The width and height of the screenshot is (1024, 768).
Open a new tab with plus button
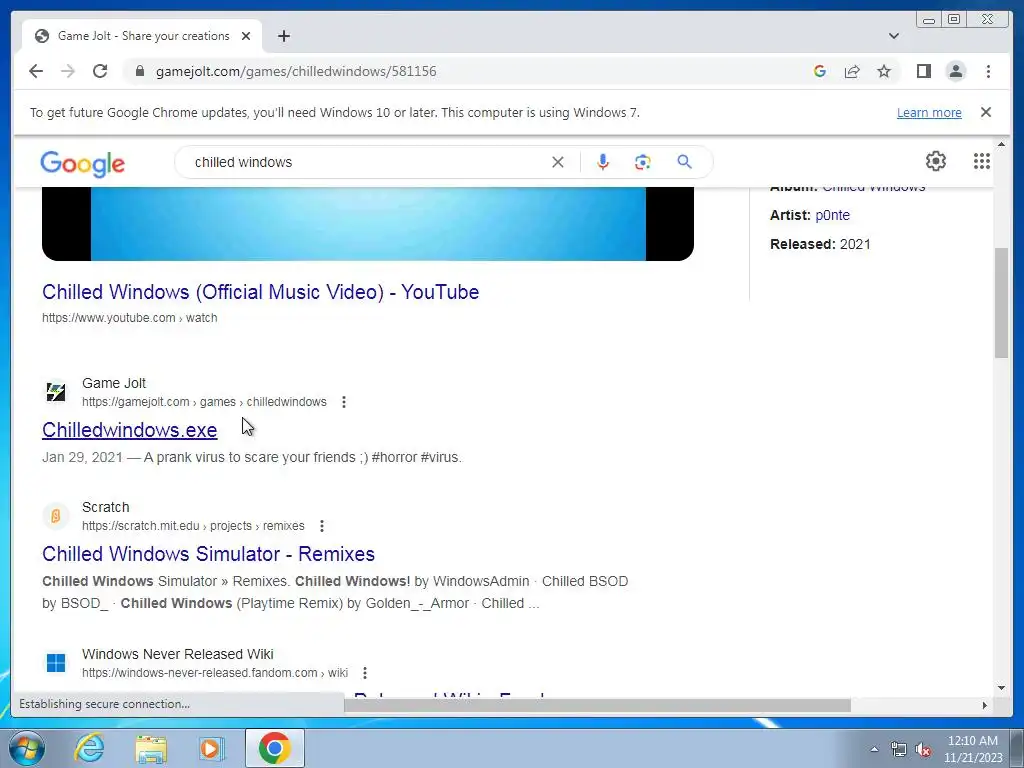click(x=283, y=36)
